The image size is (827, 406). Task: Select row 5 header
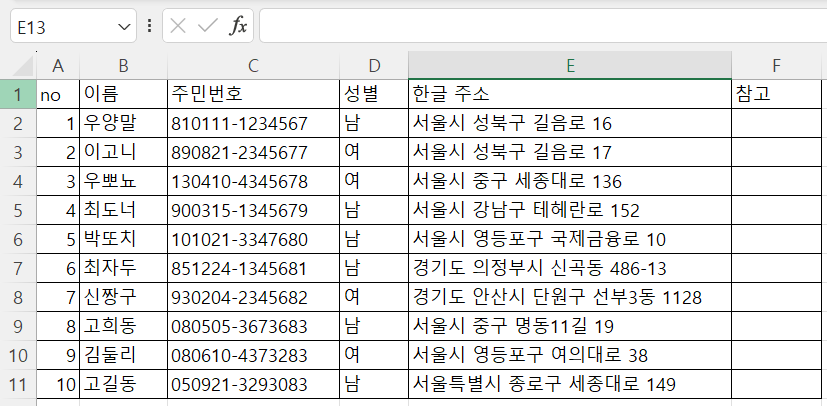point(18,210)
